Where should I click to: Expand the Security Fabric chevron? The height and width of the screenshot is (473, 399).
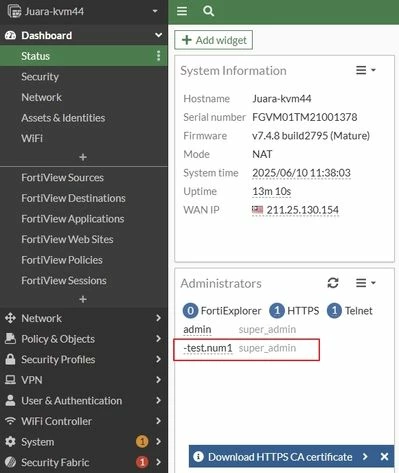pyautogui.click(x=159, y=462)
